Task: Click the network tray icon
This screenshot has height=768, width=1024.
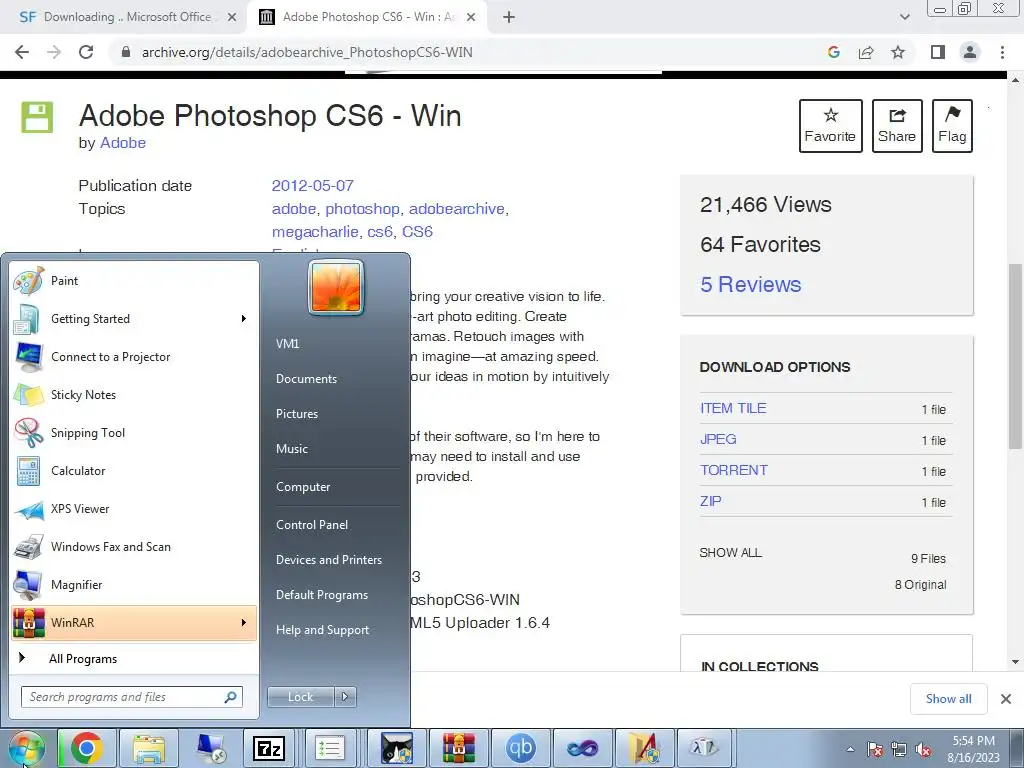Action: coord(899,750)
